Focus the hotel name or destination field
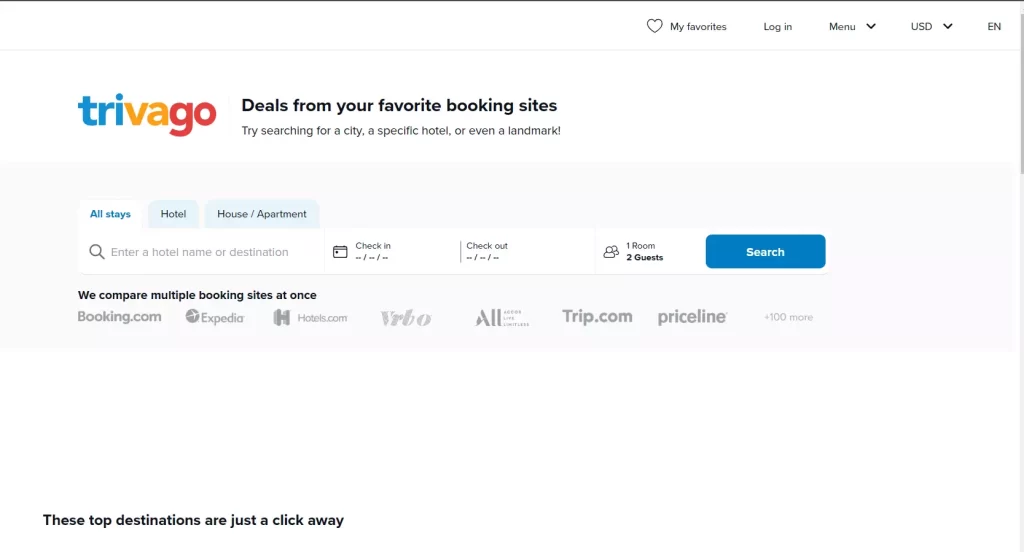This screenshot has height=552, width=1024. [x=201, y=252]
